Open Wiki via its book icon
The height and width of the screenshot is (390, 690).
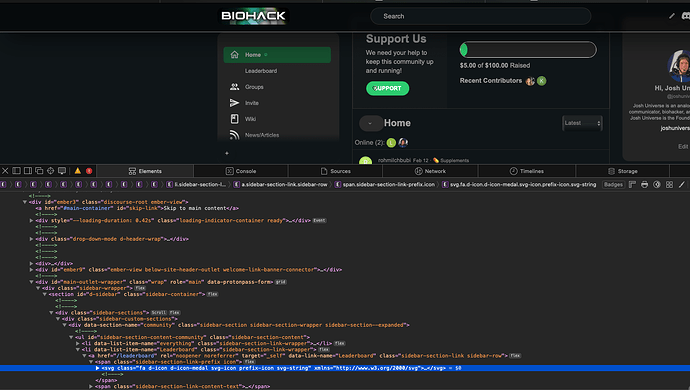pyautogui.click(x=235, y=119)
